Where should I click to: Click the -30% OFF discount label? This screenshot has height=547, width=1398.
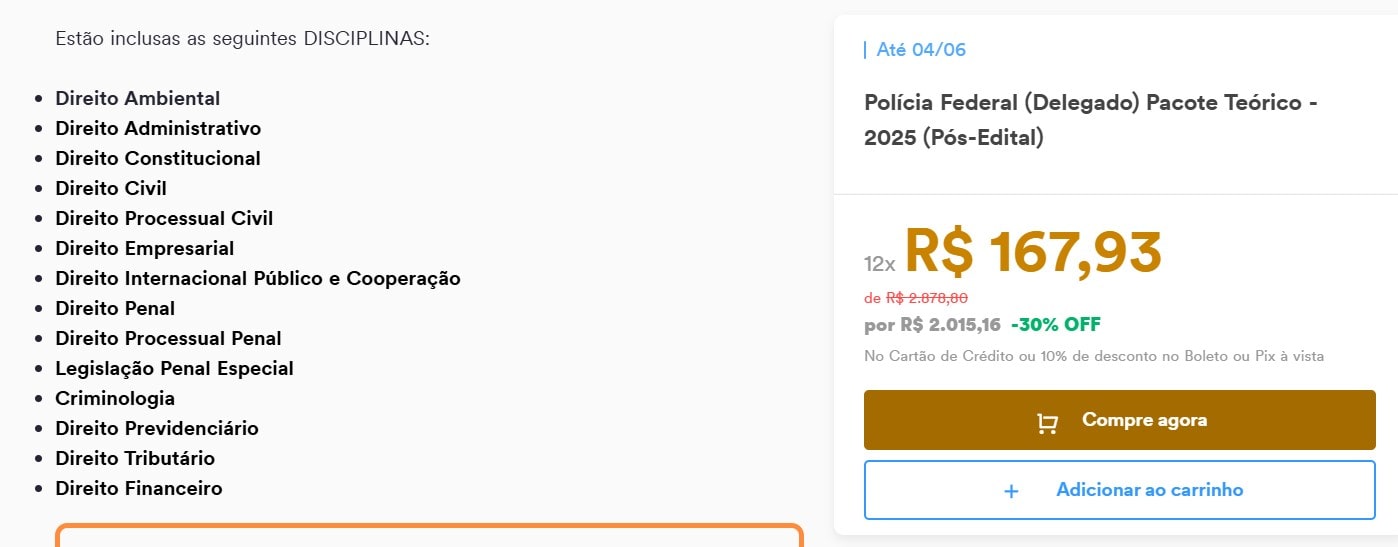[1055, 325]
